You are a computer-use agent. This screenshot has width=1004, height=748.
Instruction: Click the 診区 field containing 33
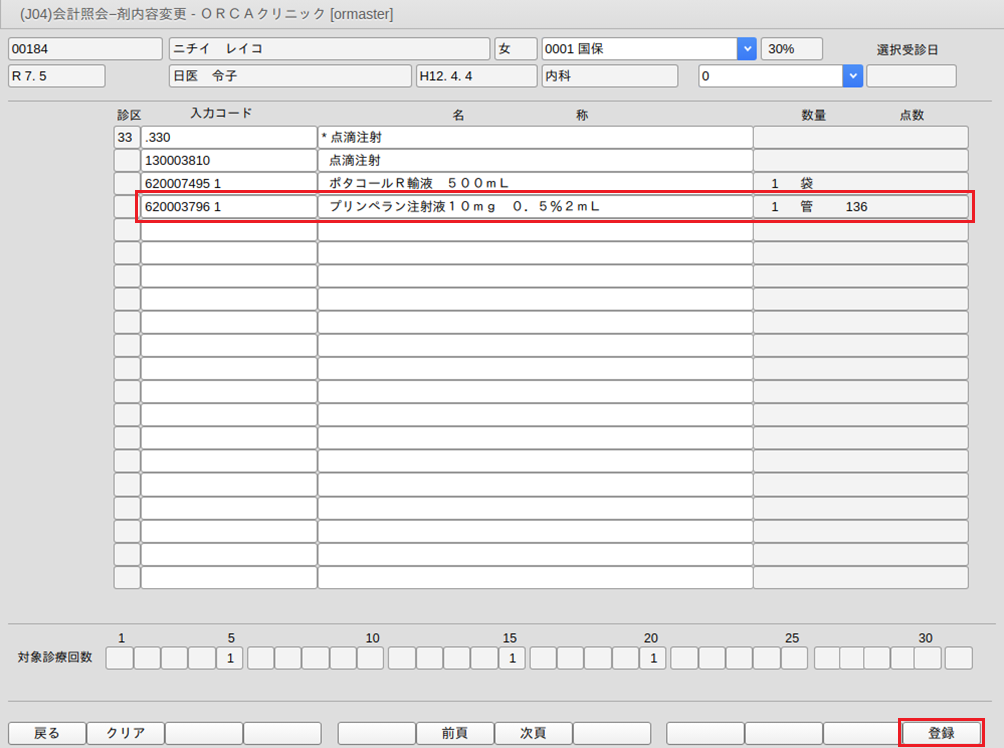coord(126,137)
